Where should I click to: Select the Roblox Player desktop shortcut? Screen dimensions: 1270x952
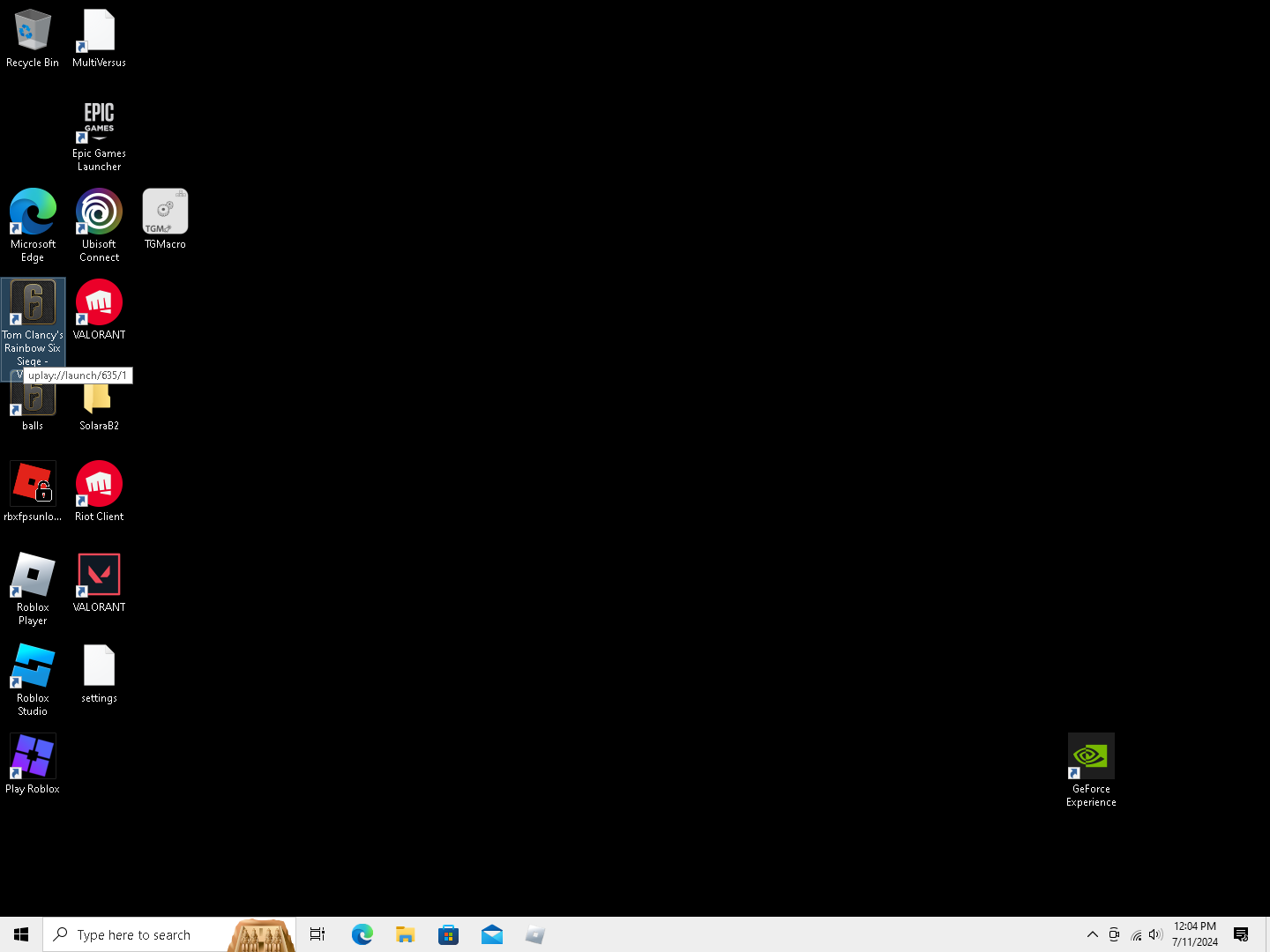33,589
